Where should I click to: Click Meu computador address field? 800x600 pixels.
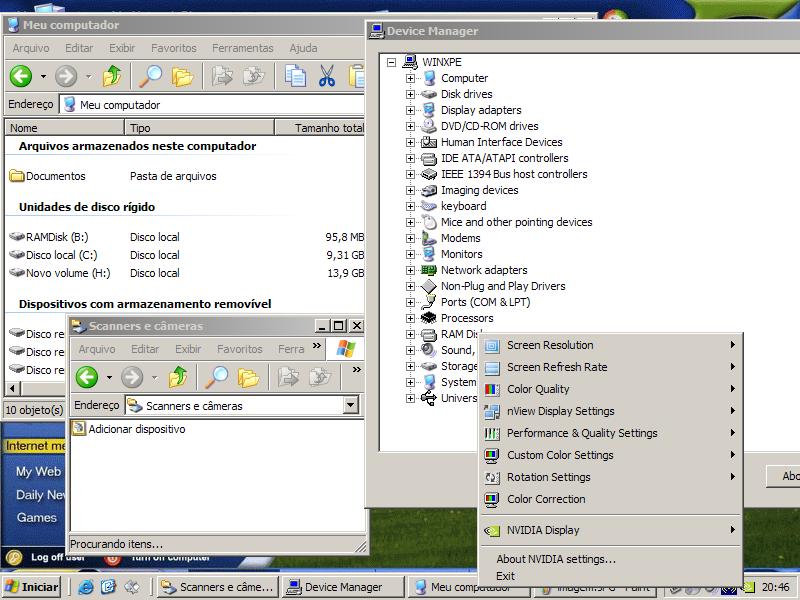coord(212,105)
